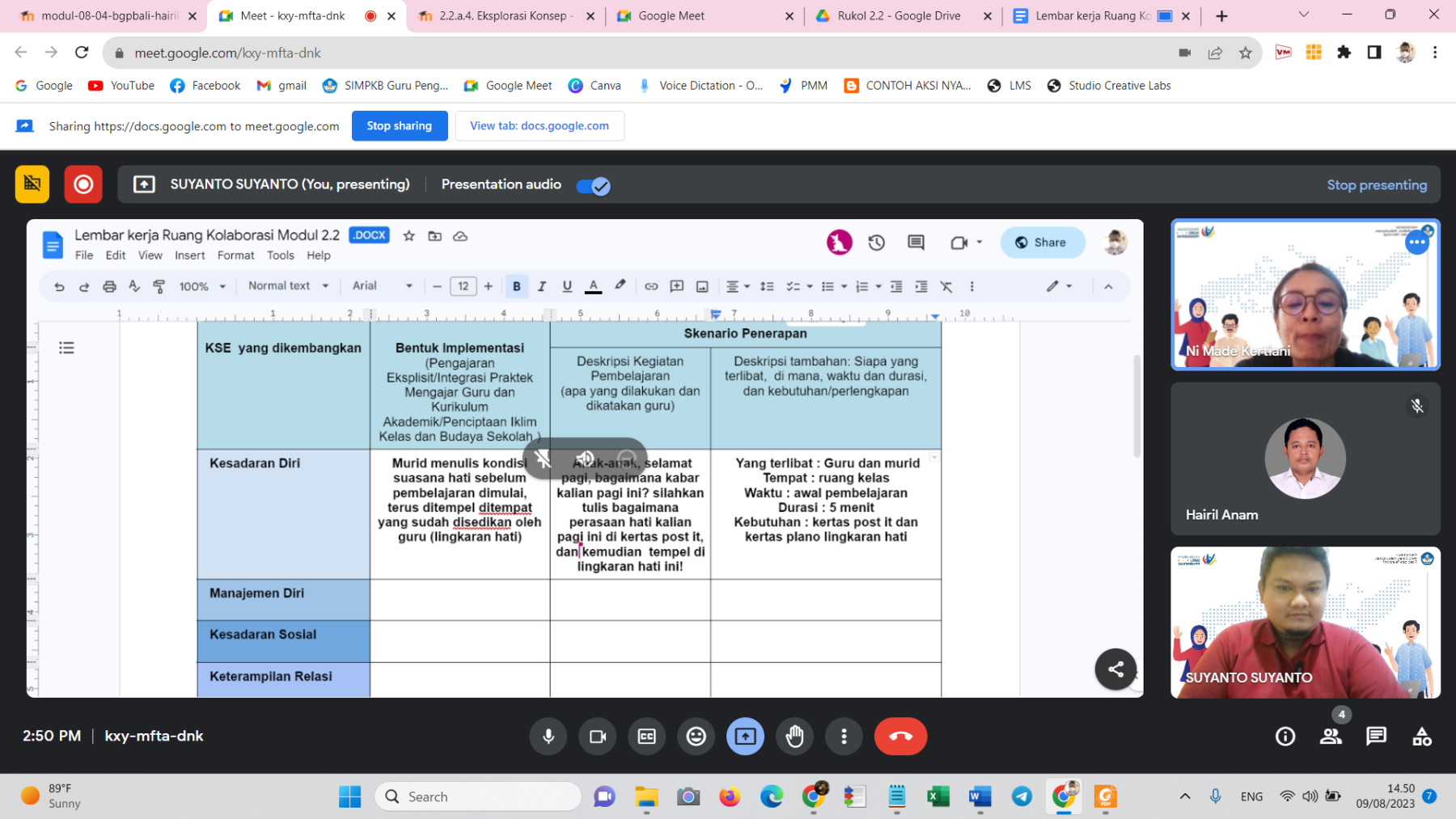Click Stop presenting link
Image resolution: width=1456 pixels, height=819 pixels.
coord(1376,185)
